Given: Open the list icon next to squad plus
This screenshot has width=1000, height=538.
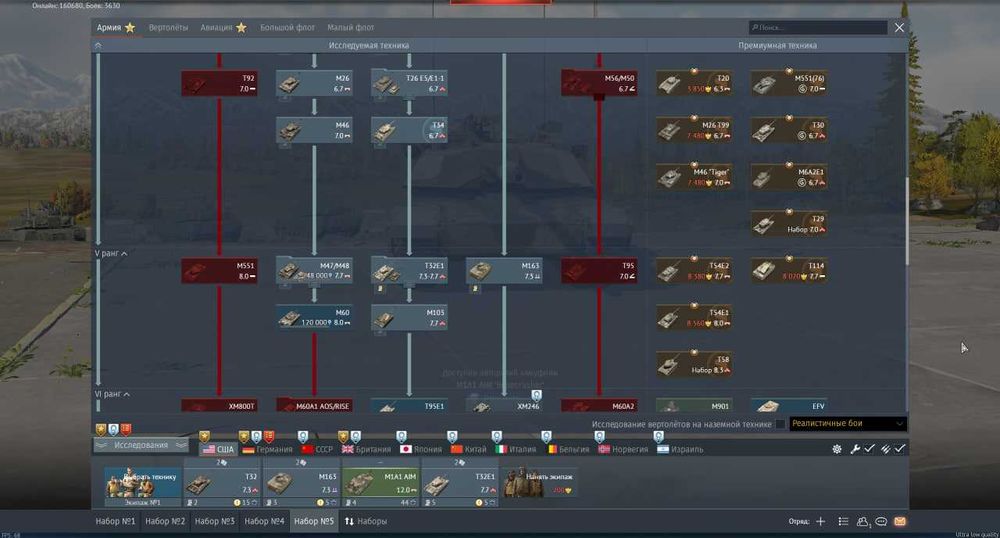Looking at the screenshot, I should coord(843,521).
